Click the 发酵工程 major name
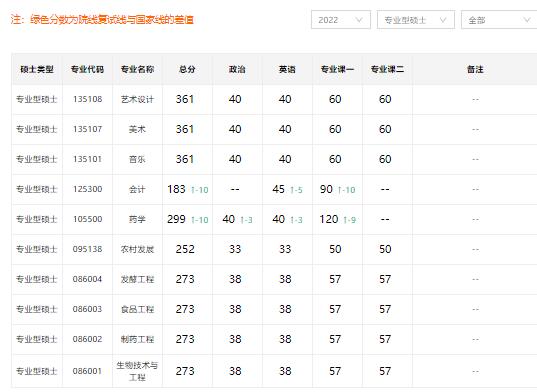Viewport: 537px width, 392px height. click(137, 279)
